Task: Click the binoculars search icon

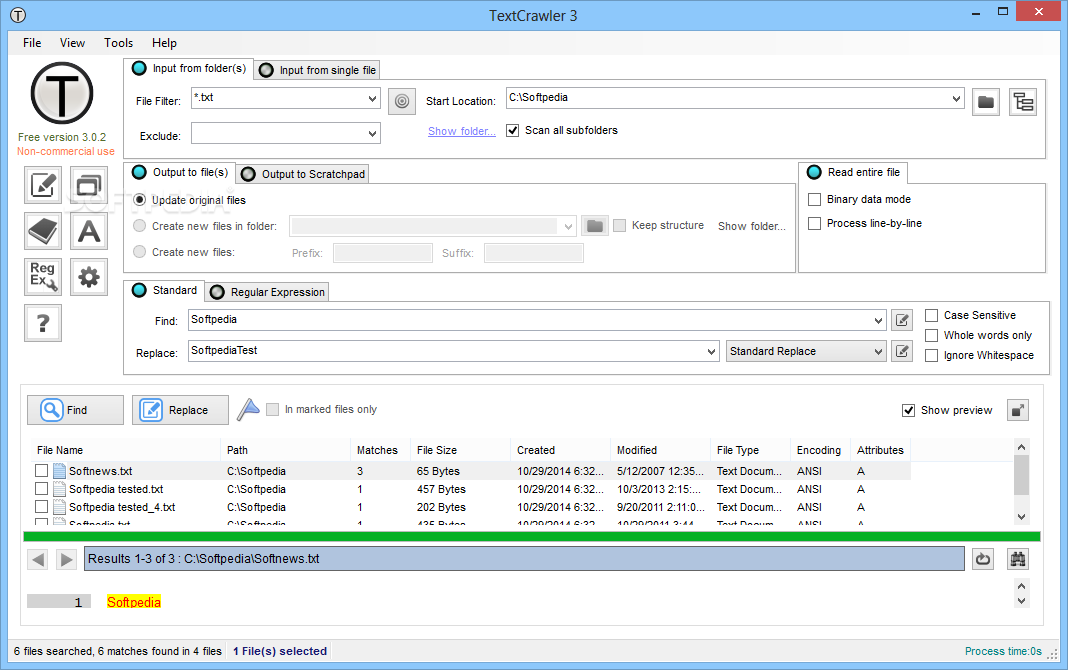Action: click(1018, 559)
